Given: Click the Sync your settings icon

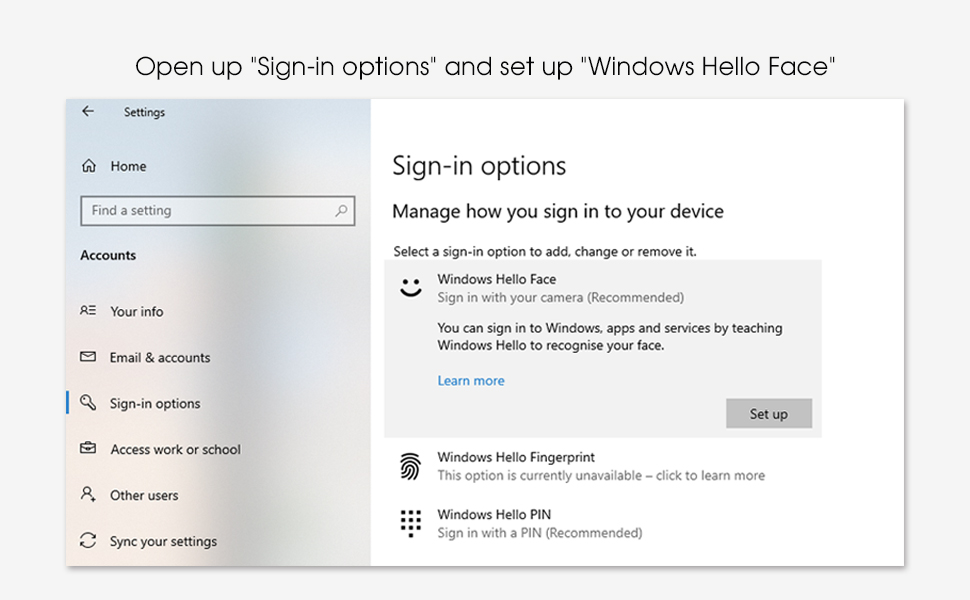Looking at the screenshot, I should coord(88,541).
